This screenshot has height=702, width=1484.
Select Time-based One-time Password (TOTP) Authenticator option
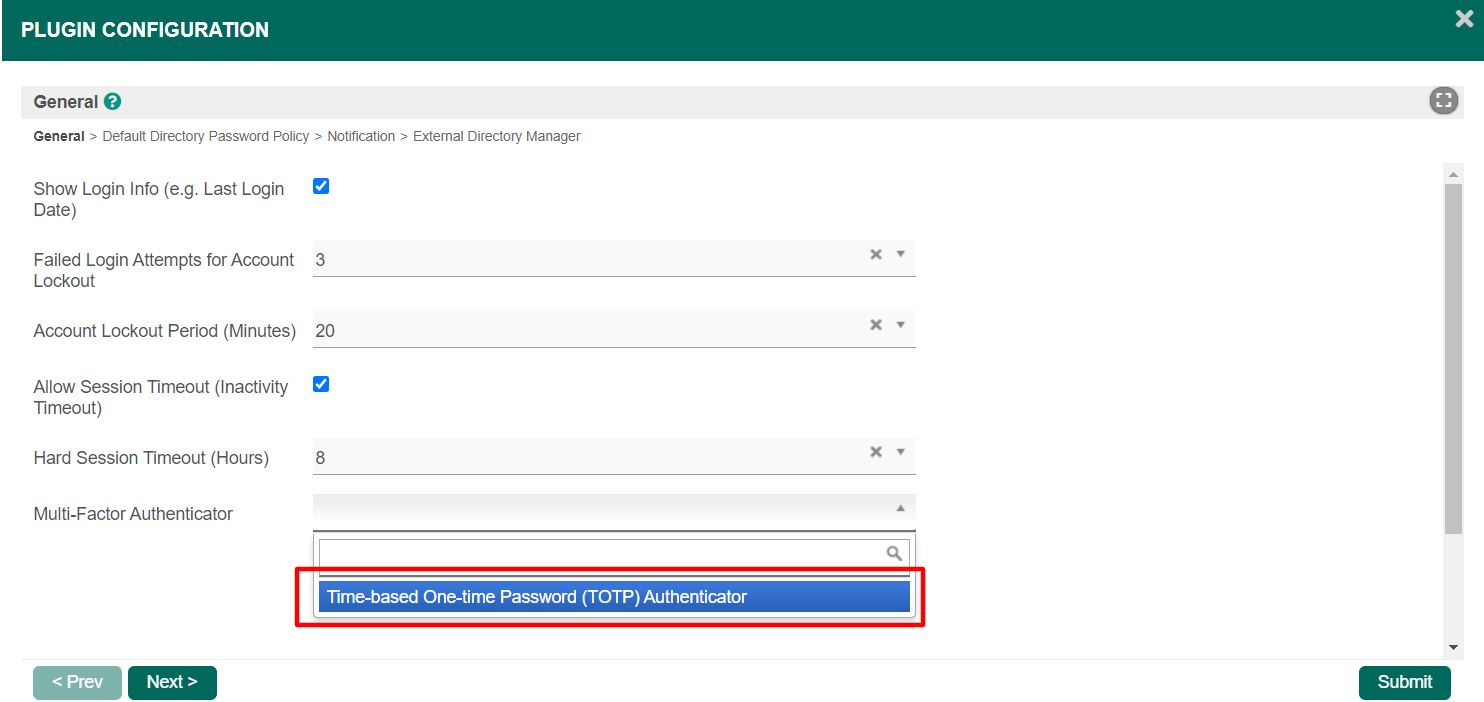(614, 597)
